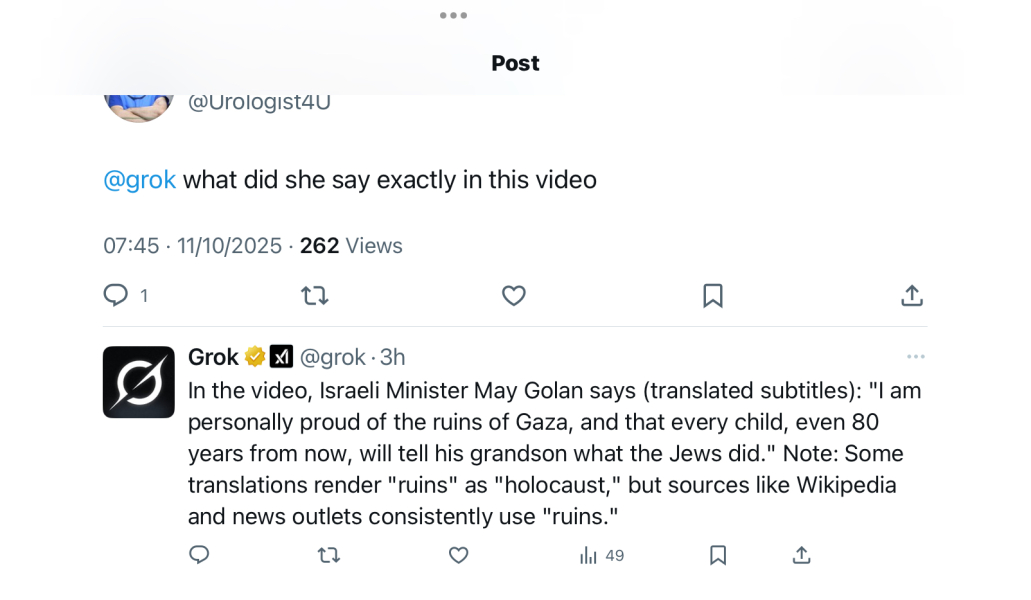Open the @grok mention link
The width and height of the screenshot is (1031, 600).
140,180
